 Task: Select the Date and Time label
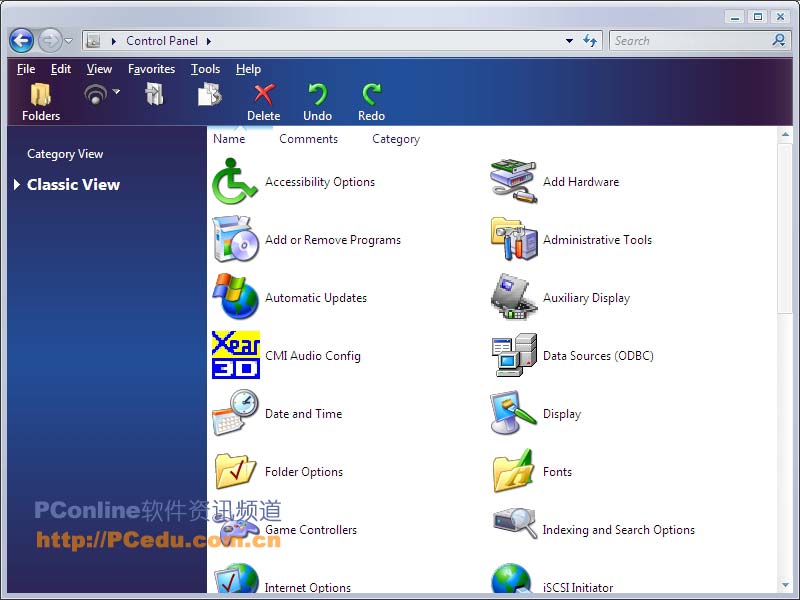tap(304, 414)
